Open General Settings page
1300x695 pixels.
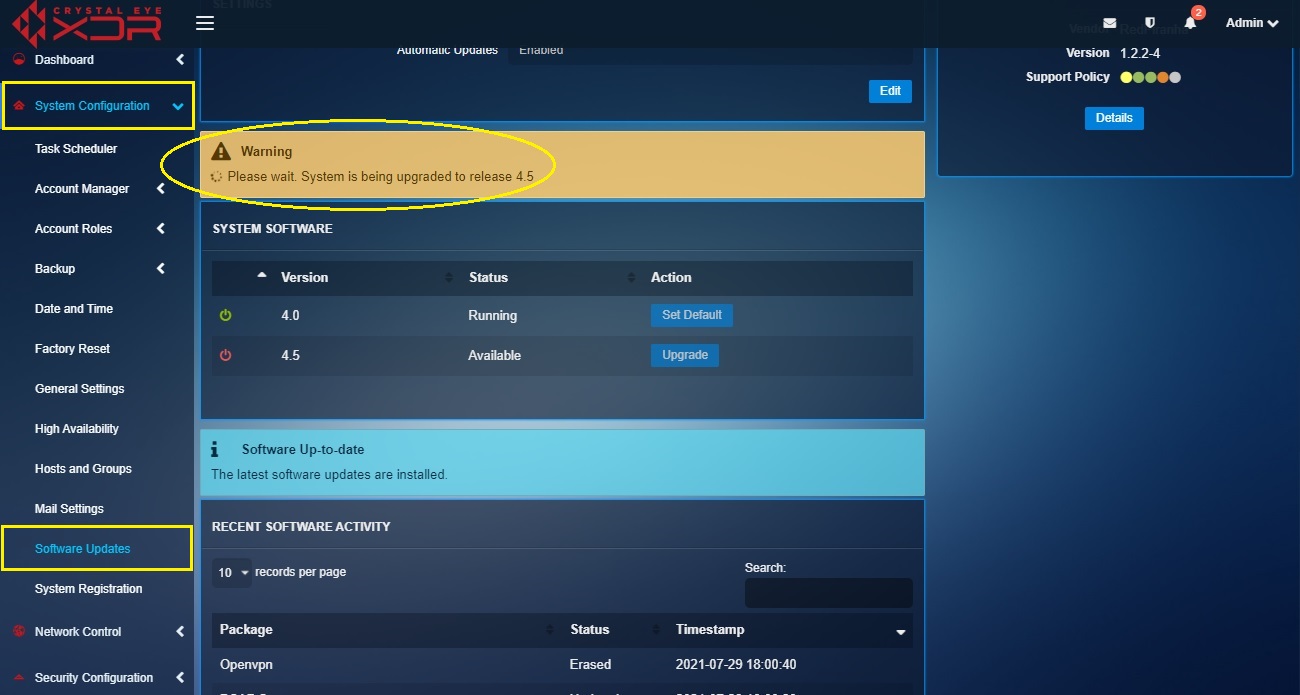click(x=80, y=389)
